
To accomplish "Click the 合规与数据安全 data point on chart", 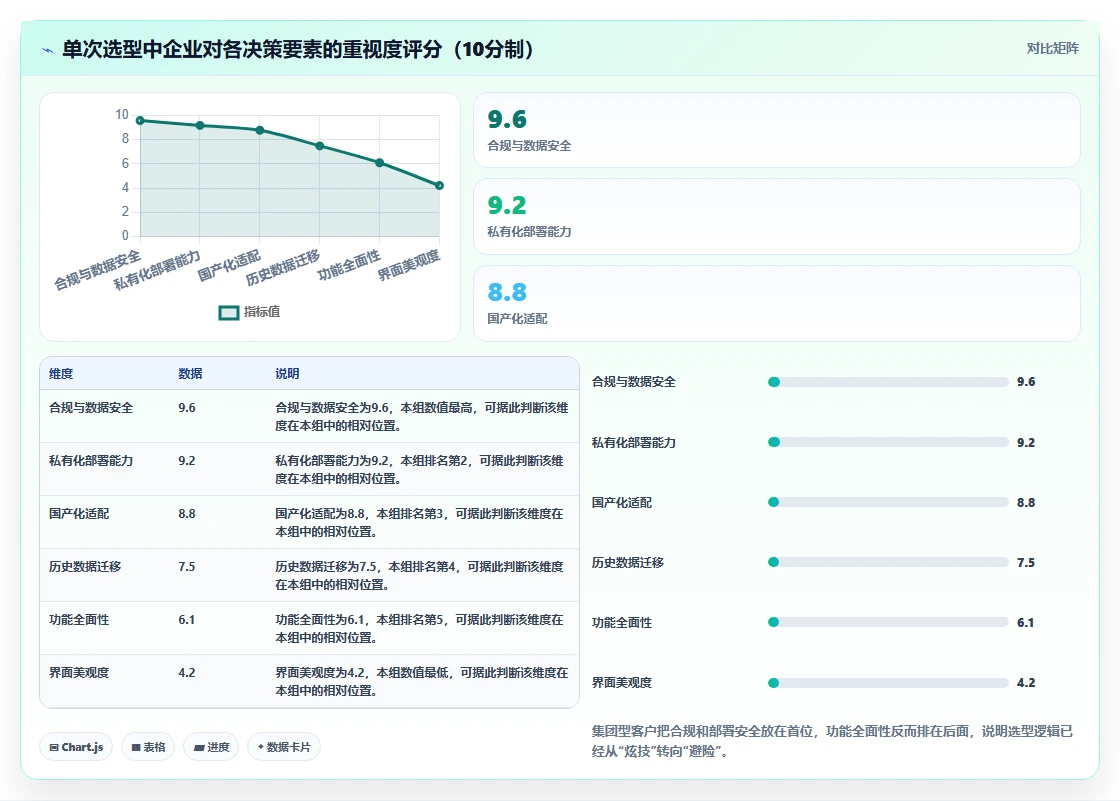I will pos(140,121).
